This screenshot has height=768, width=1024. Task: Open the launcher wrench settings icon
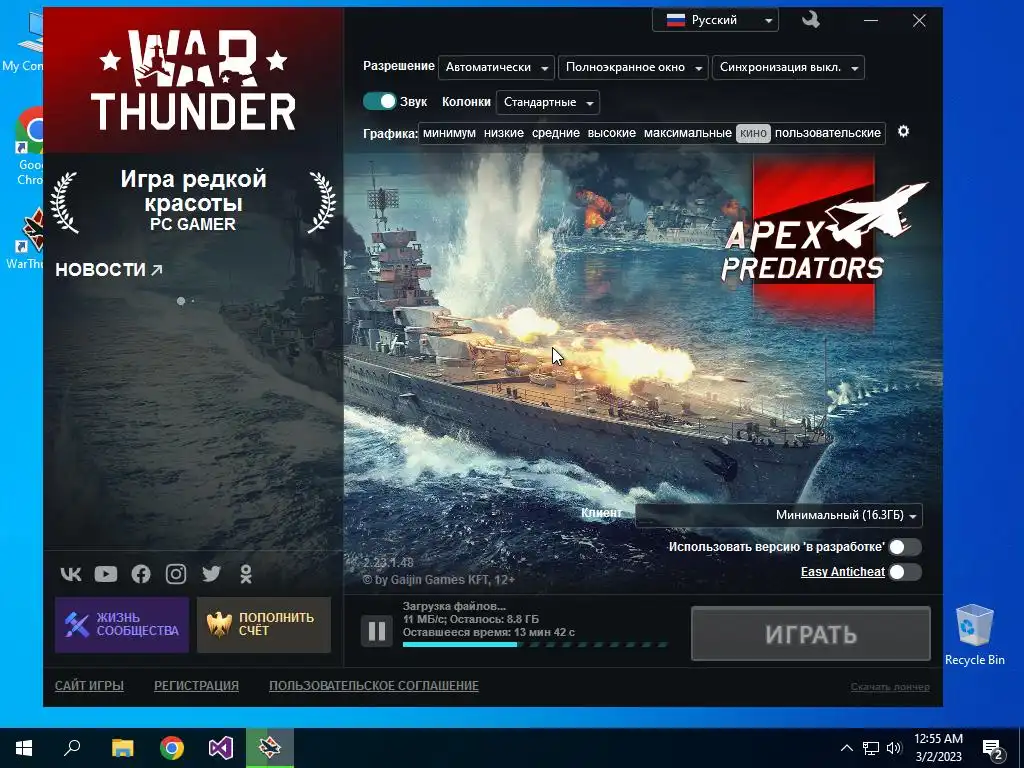(810, 20)
